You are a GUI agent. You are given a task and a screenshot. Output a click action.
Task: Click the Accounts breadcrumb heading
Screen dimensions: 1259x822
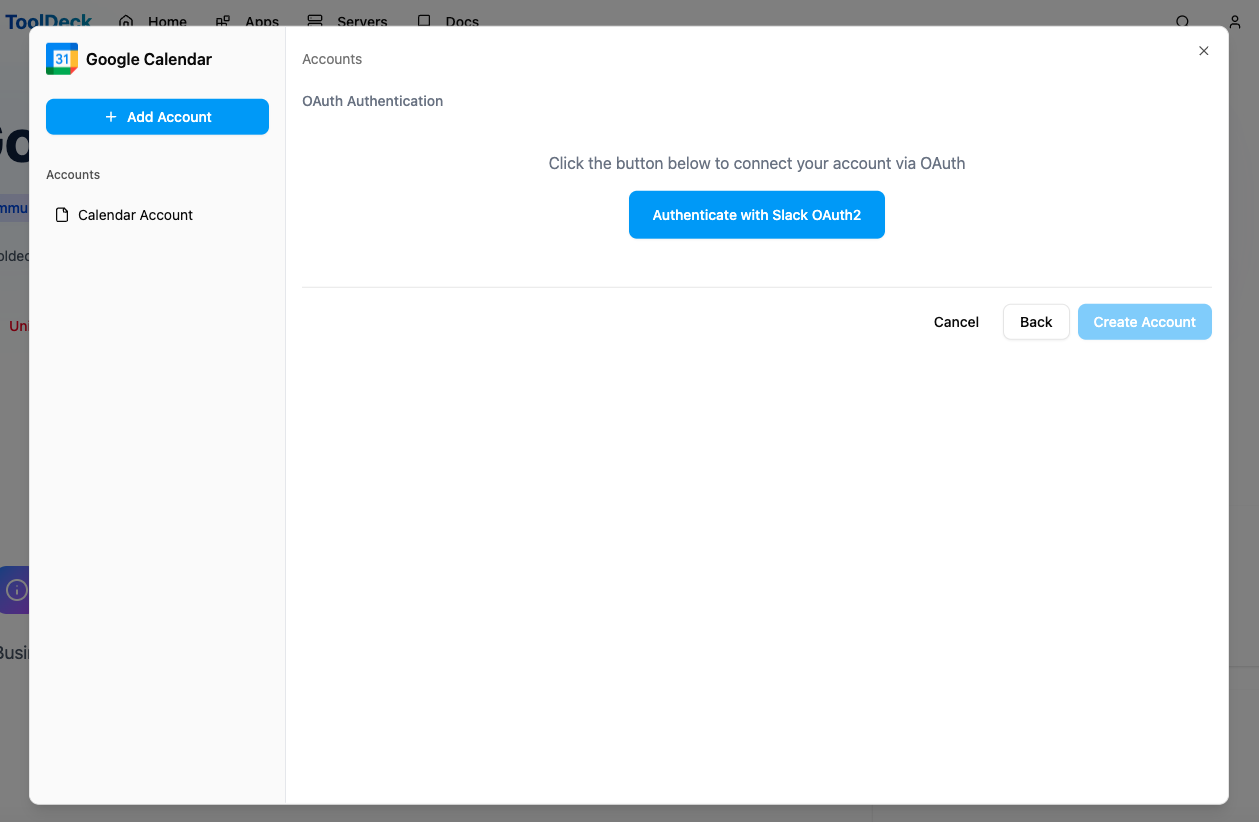click(x=332, y=59)
